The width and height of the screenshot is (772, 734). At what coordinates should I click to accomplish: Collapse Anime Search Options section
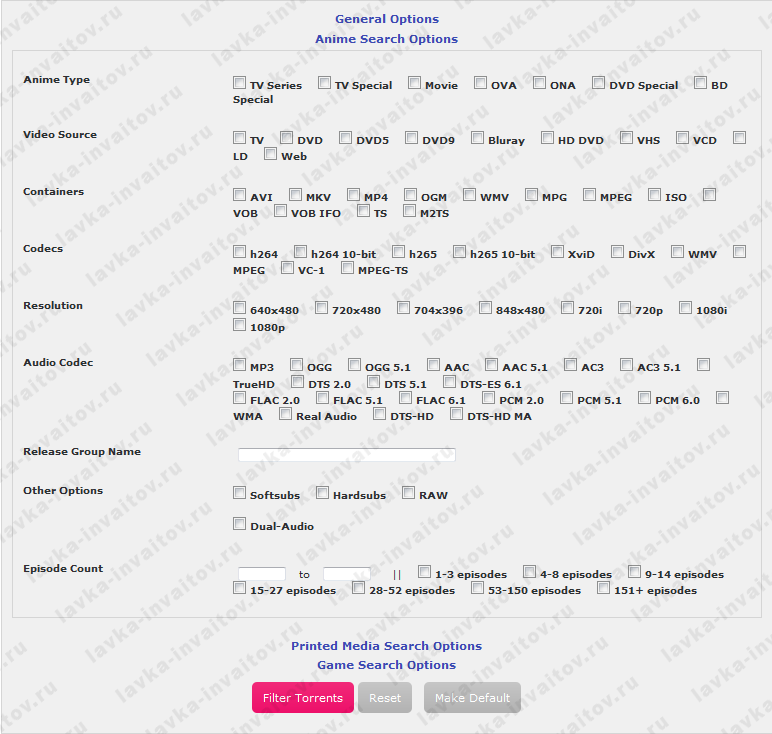(x=386, y=39)
